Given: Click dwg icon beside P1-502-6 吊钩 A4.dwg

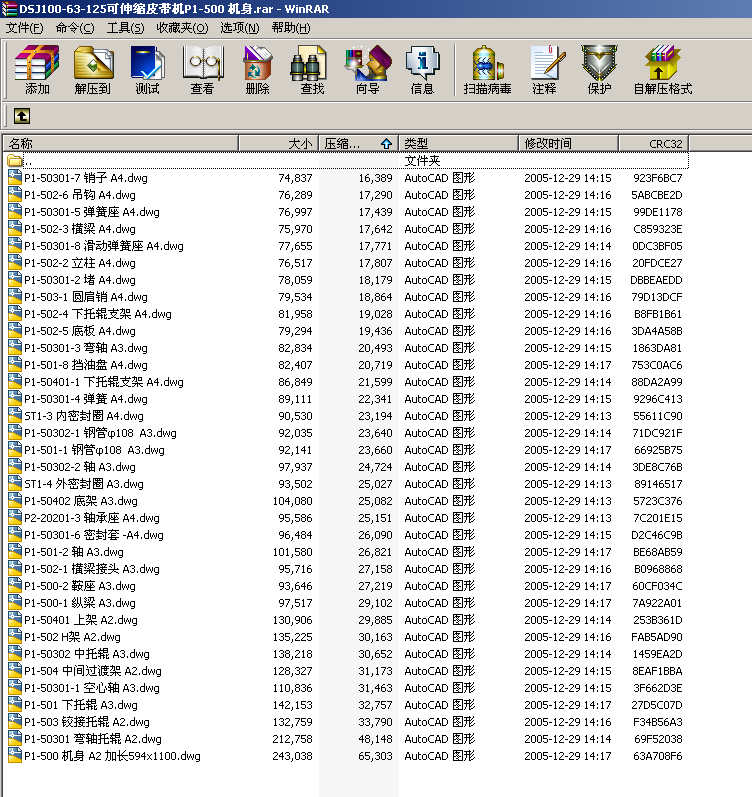Looking at the screenshot, I should coord(15,195).
